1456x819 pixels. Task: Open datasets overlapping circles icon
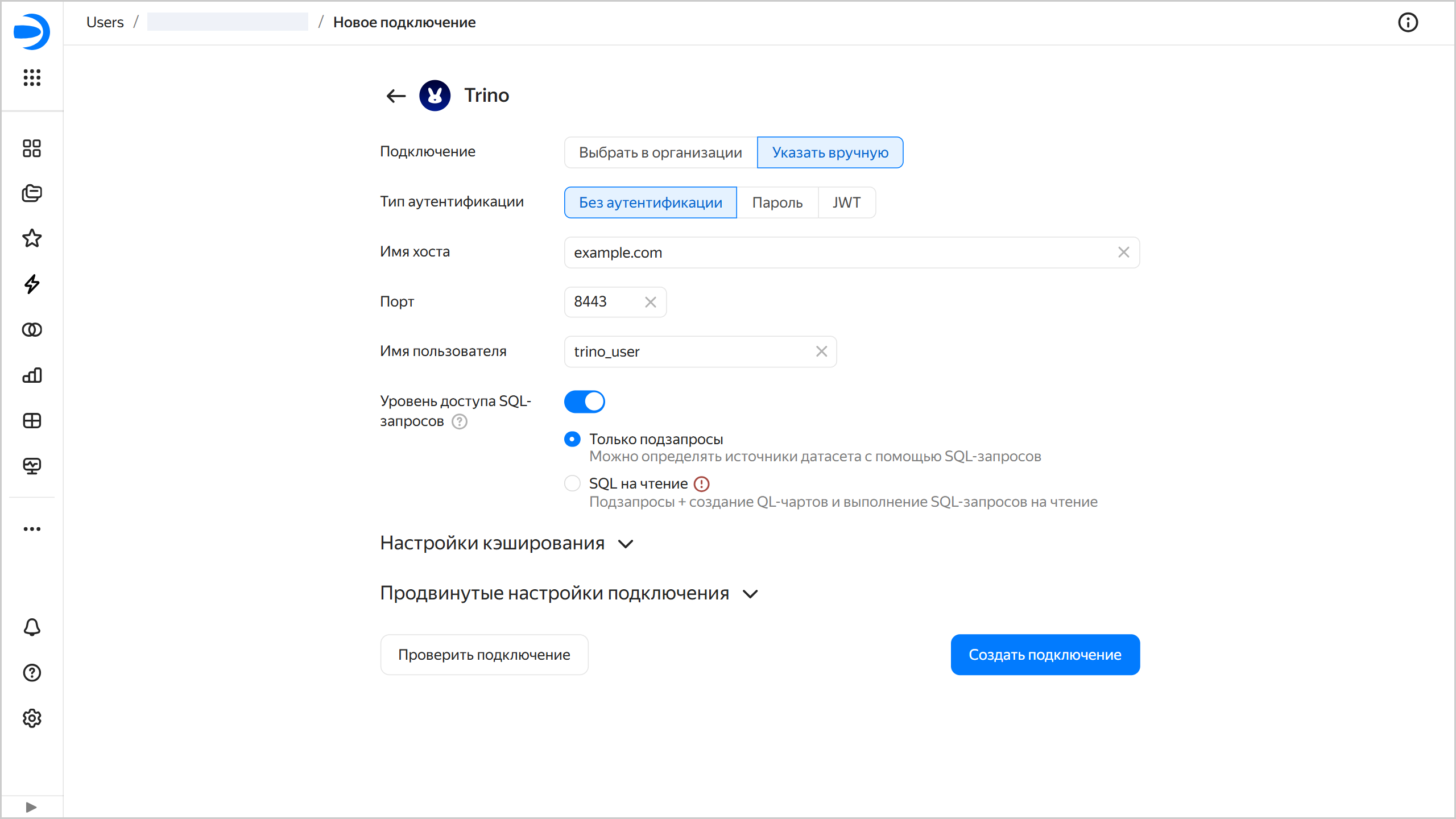point(32,330)
